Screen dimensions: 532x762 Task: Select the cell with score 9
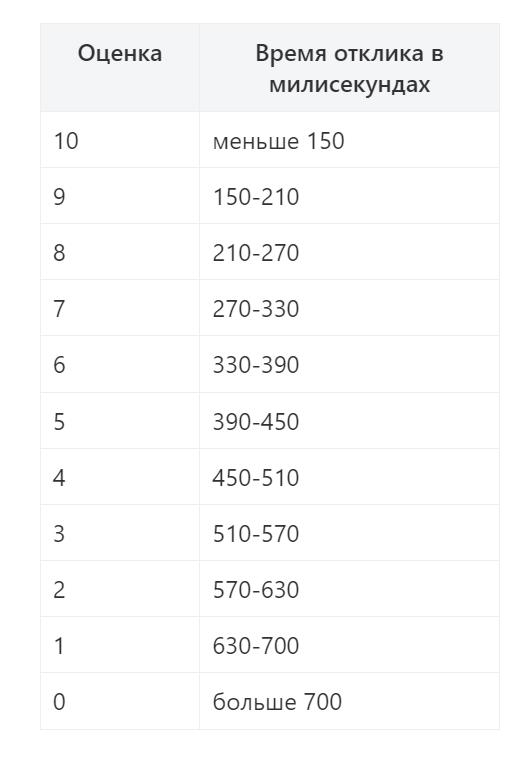coord(120,196)
